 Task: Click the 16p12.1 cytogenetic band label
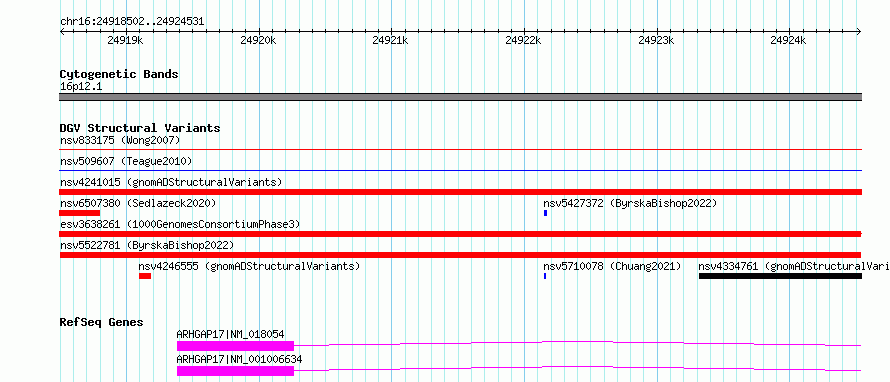[81, 87]
